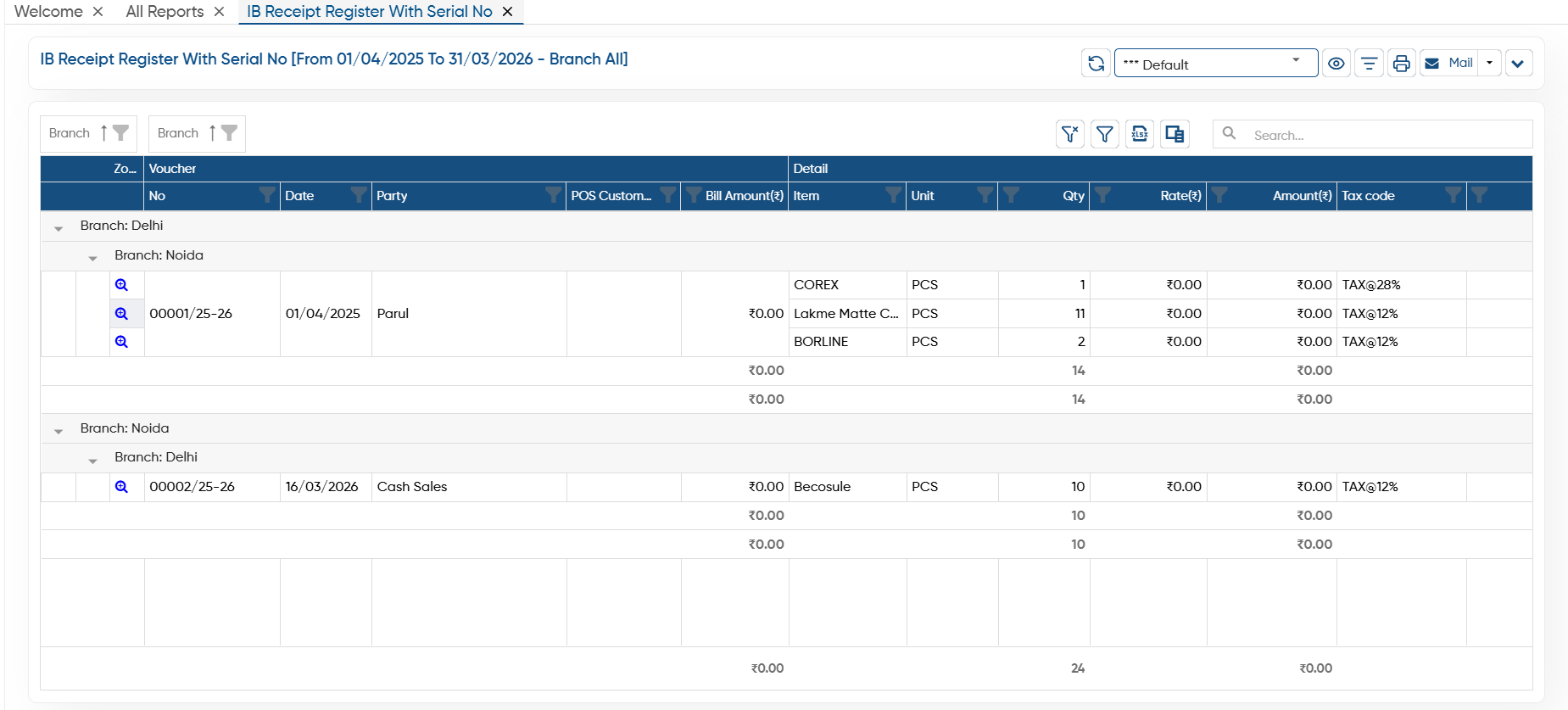
Task: Close the All Reports tab
Action: (x=219, y=12)
